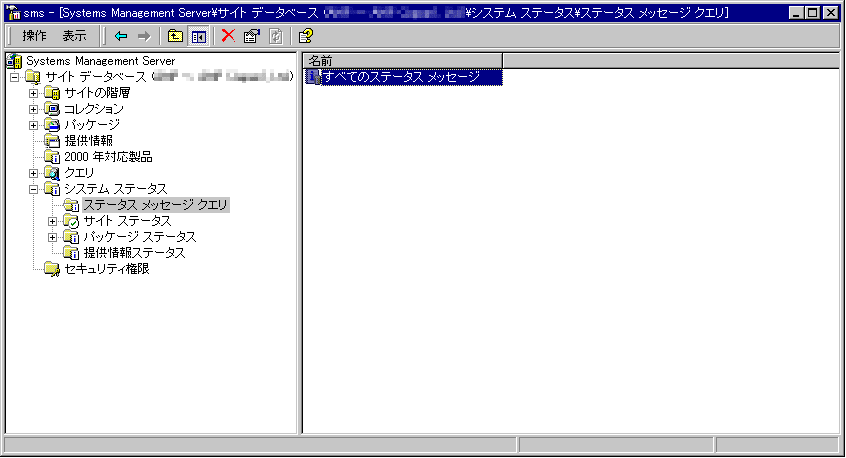Minimize the sms console window
Image resolution: width=846 pixels, height=458 pixels.
click(x=795, y=12)
